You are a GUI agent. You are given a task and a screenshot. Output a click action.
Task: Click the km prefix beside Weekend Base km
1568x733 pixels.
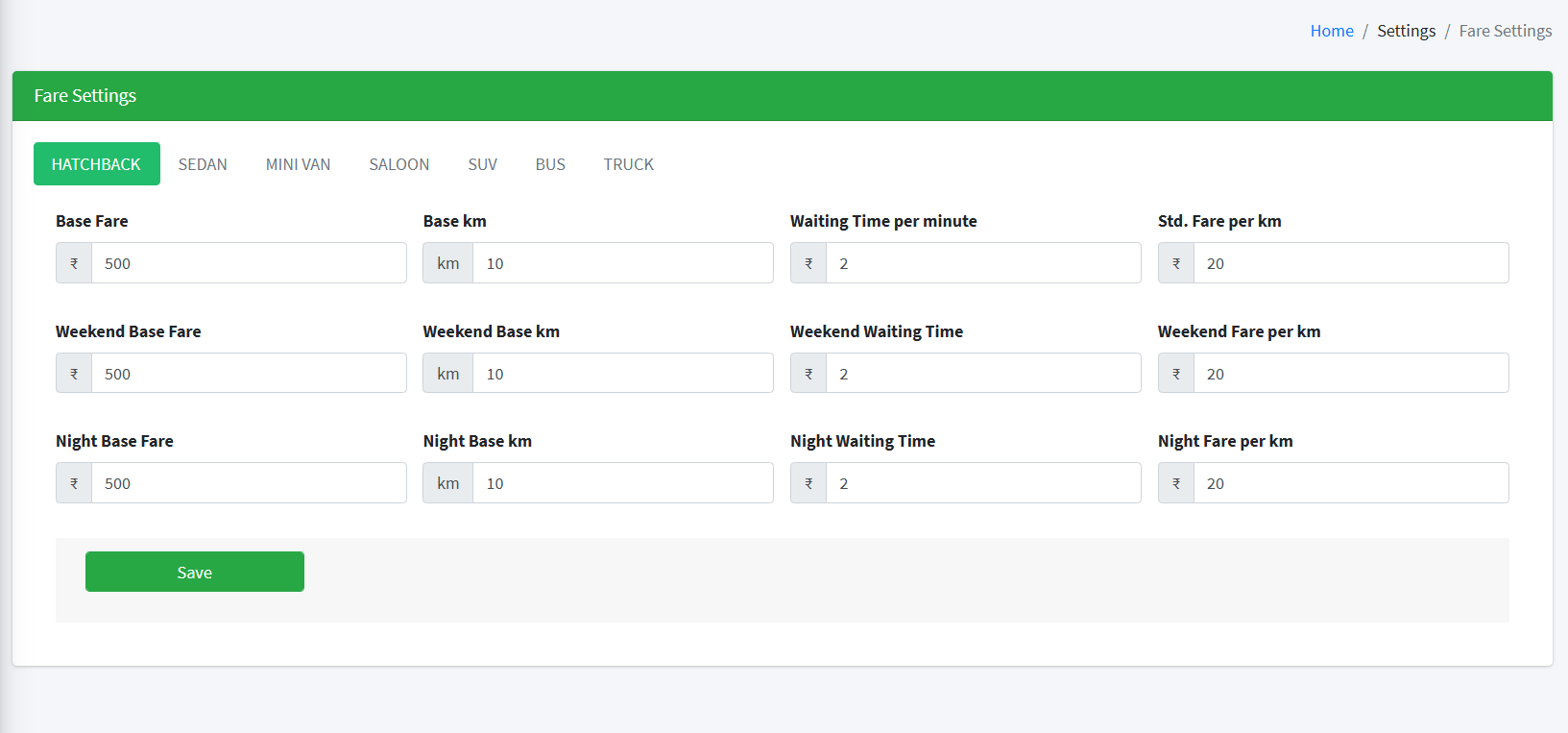(x=447, y=374)
